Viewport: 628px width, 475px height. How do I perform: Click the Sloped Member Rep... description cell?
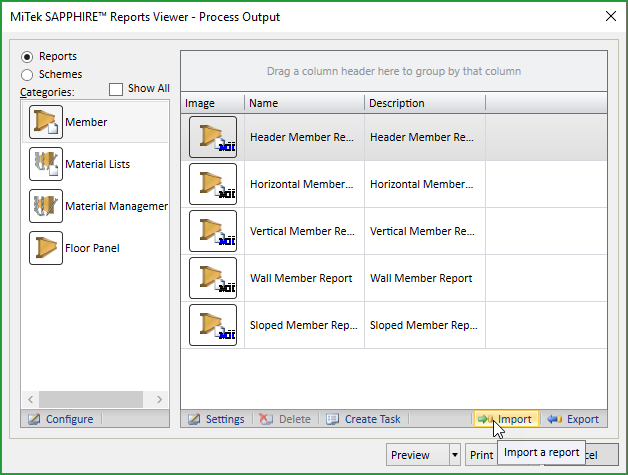point(425,325)
